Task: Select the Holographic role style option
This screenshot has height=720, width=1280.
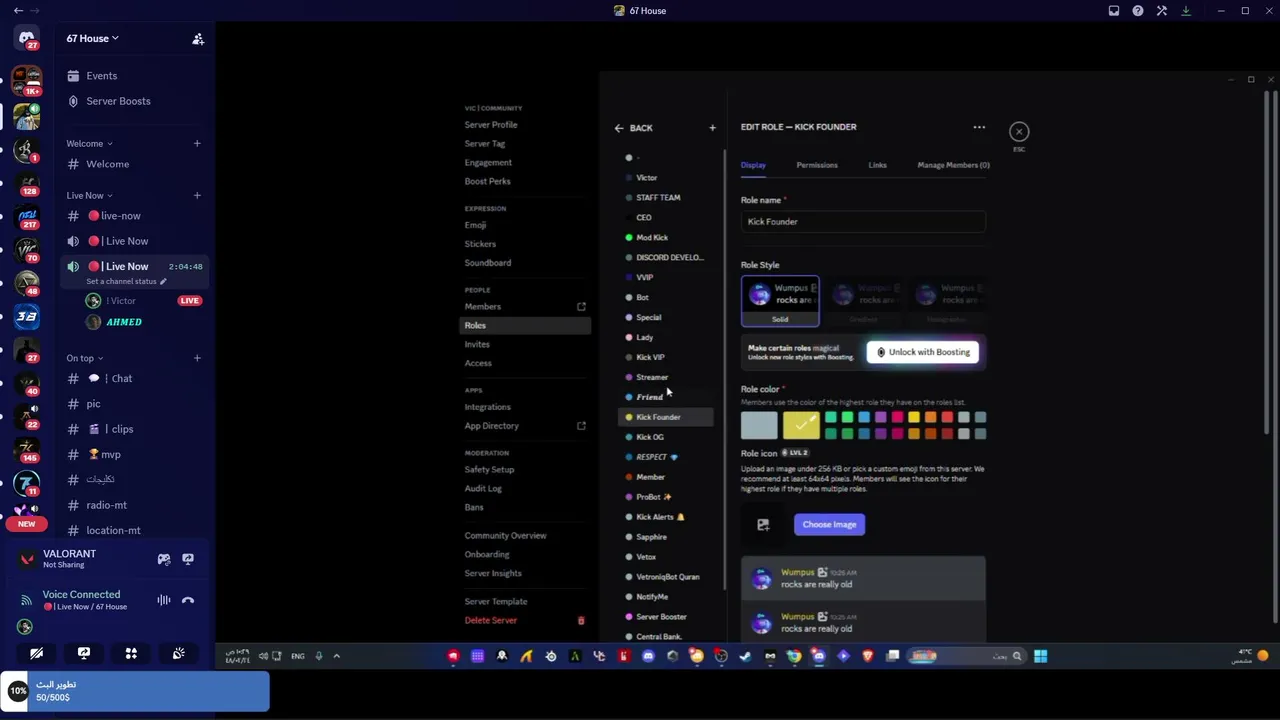Action: [946, 301]
